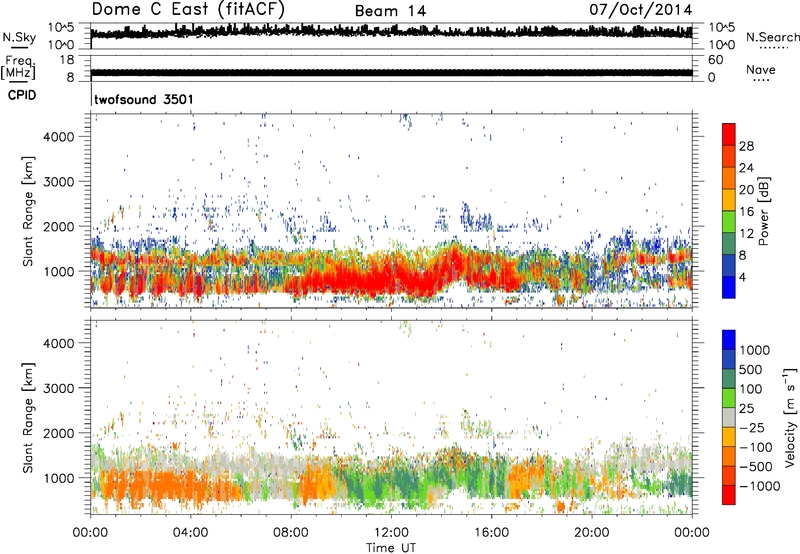Click the '-1000' Velocity colorbar value

(x=759, y=486)
